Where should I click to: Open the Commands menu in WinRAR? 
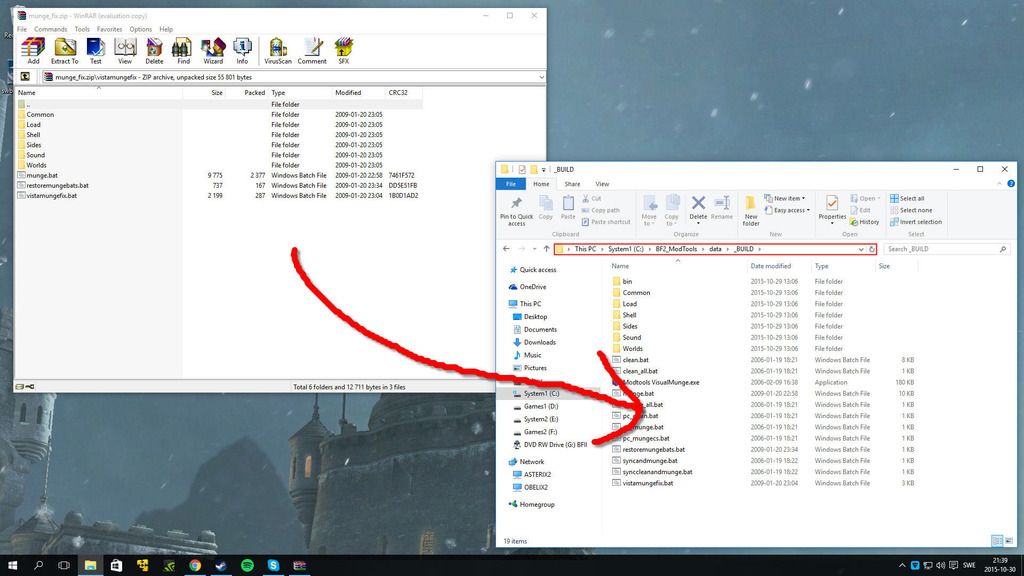(x=50, y=29)
